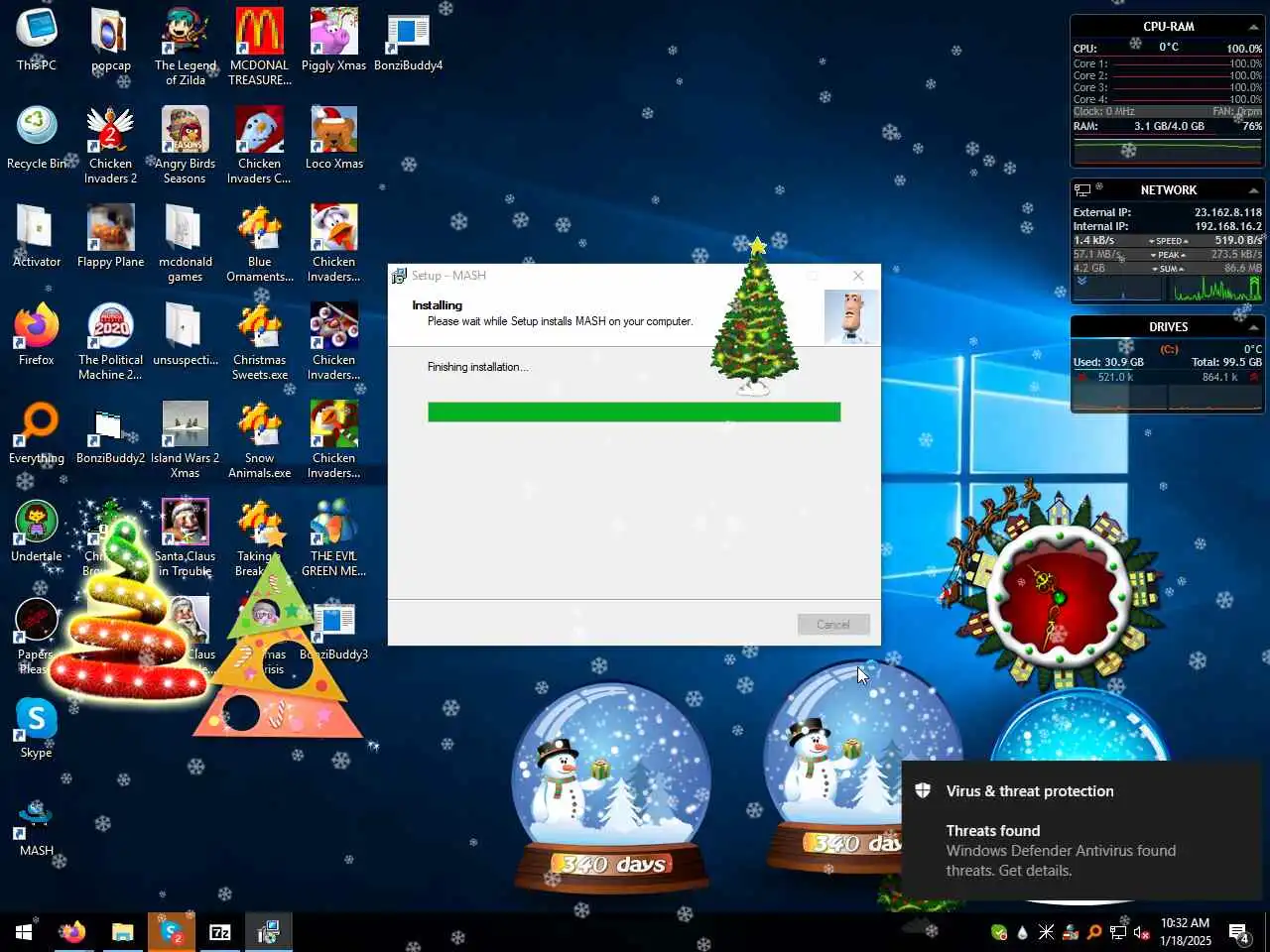Open Skype desktop shortcut

click(37, 727)
